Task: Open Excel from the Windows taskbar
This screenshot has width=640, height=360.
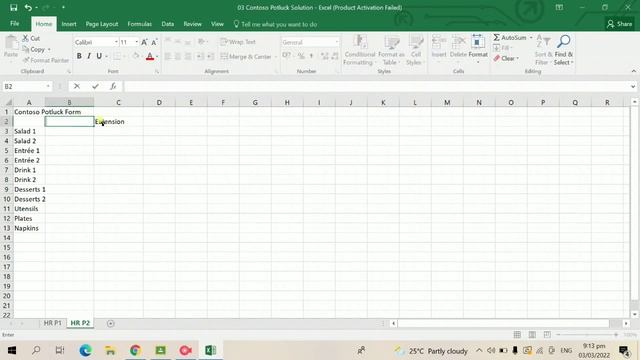Action: pos(211,350)
